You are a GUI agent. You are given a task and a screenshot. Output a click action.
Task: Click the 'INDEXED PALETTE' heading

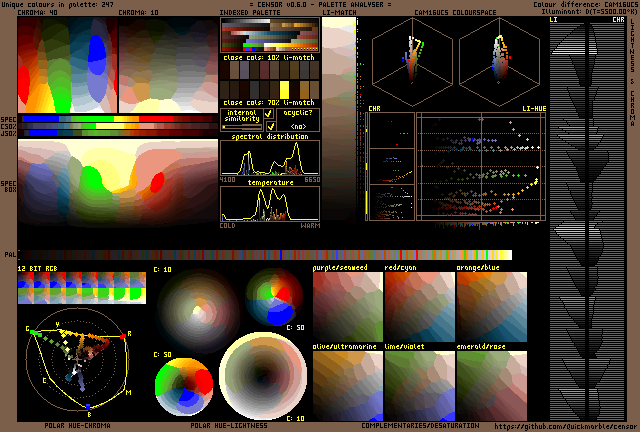pyautogui.click(x=249, y=12)
